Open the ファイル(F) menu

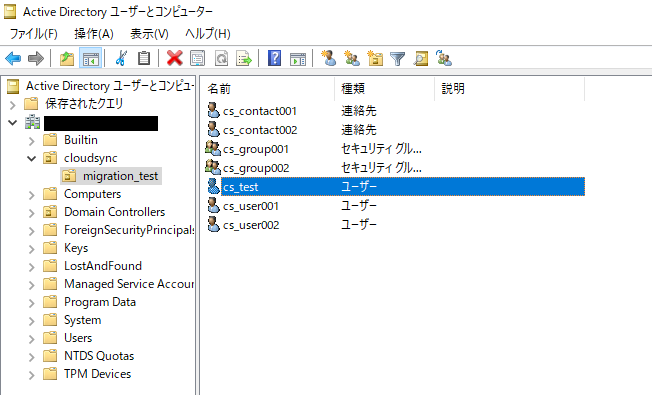coord(34,34)
